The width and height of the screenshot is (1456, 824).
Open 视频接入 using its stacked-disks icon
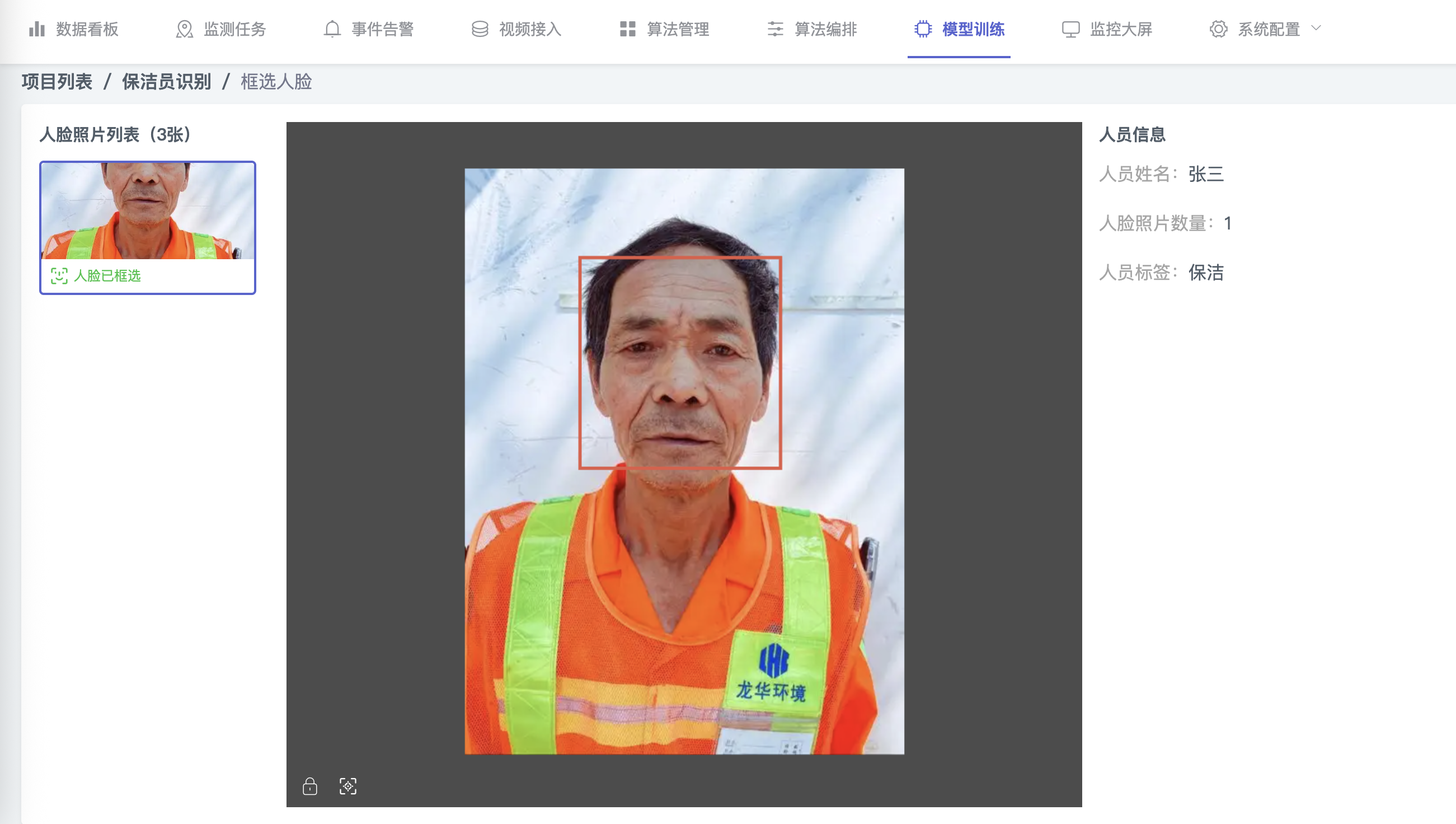[x=479, y=29]
